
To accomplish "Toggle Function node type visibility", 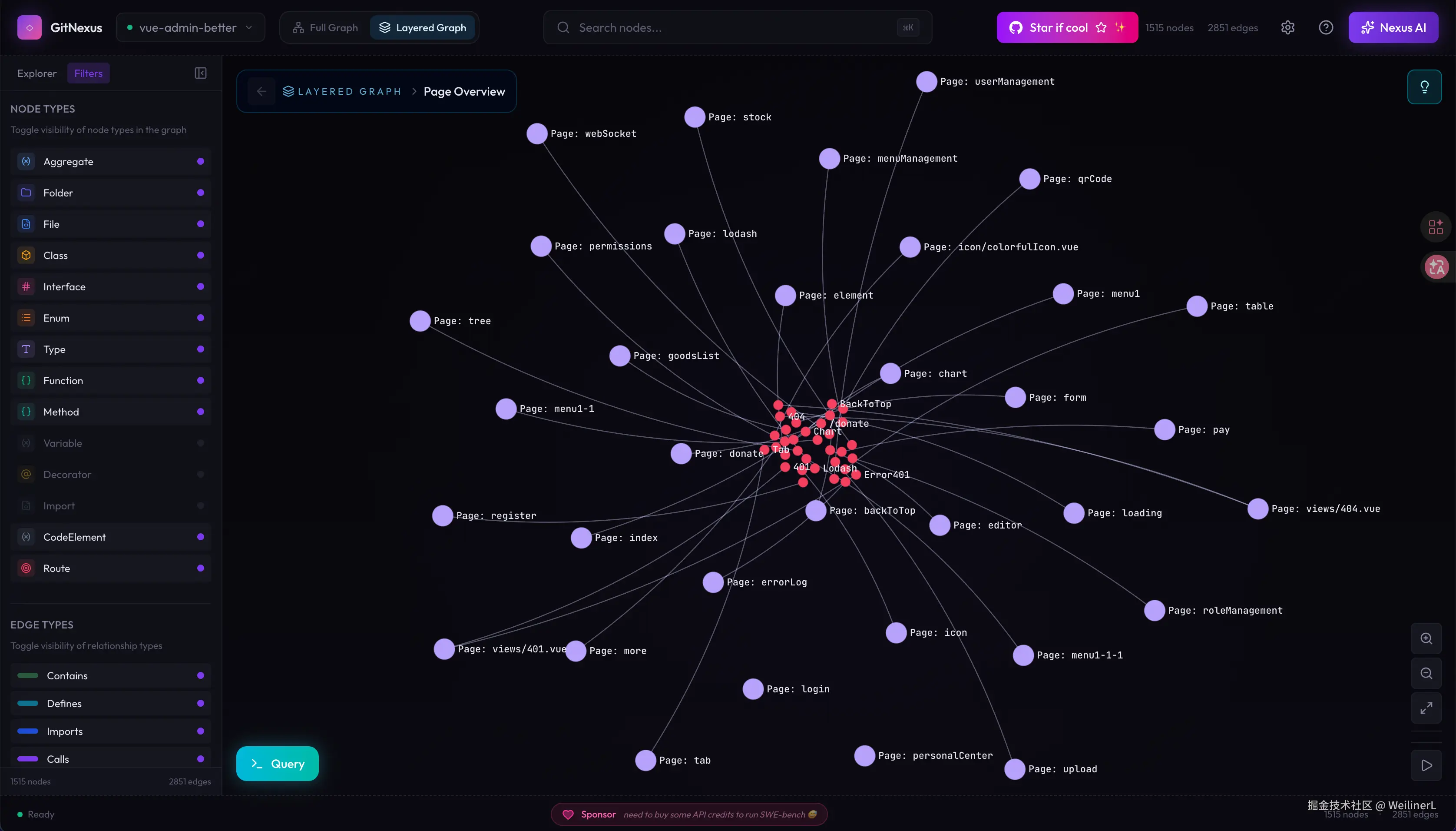I will tap(111, 381).
